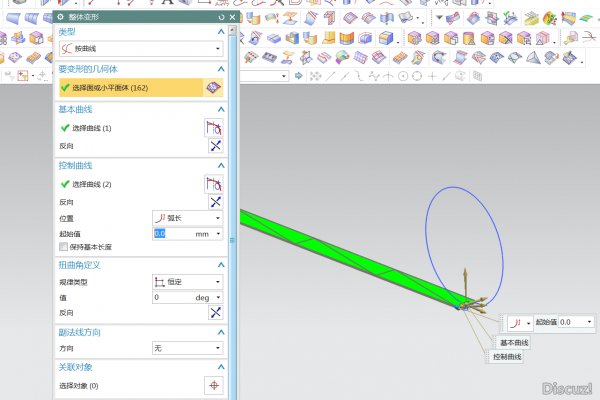Click the reset arrow icon in dialog title bar
600x400 pixels.
[221, 17]
